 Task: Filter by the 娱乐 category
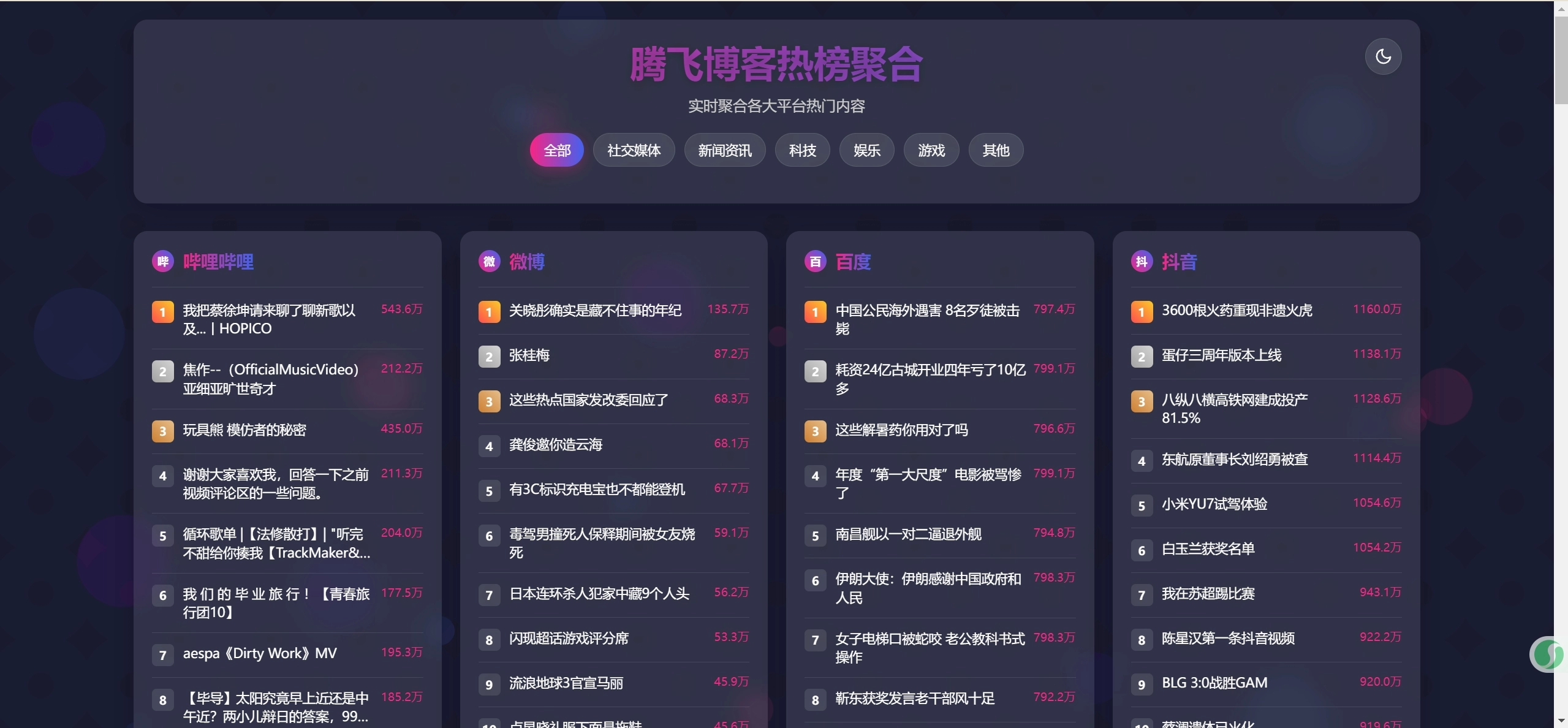point(866,150)
